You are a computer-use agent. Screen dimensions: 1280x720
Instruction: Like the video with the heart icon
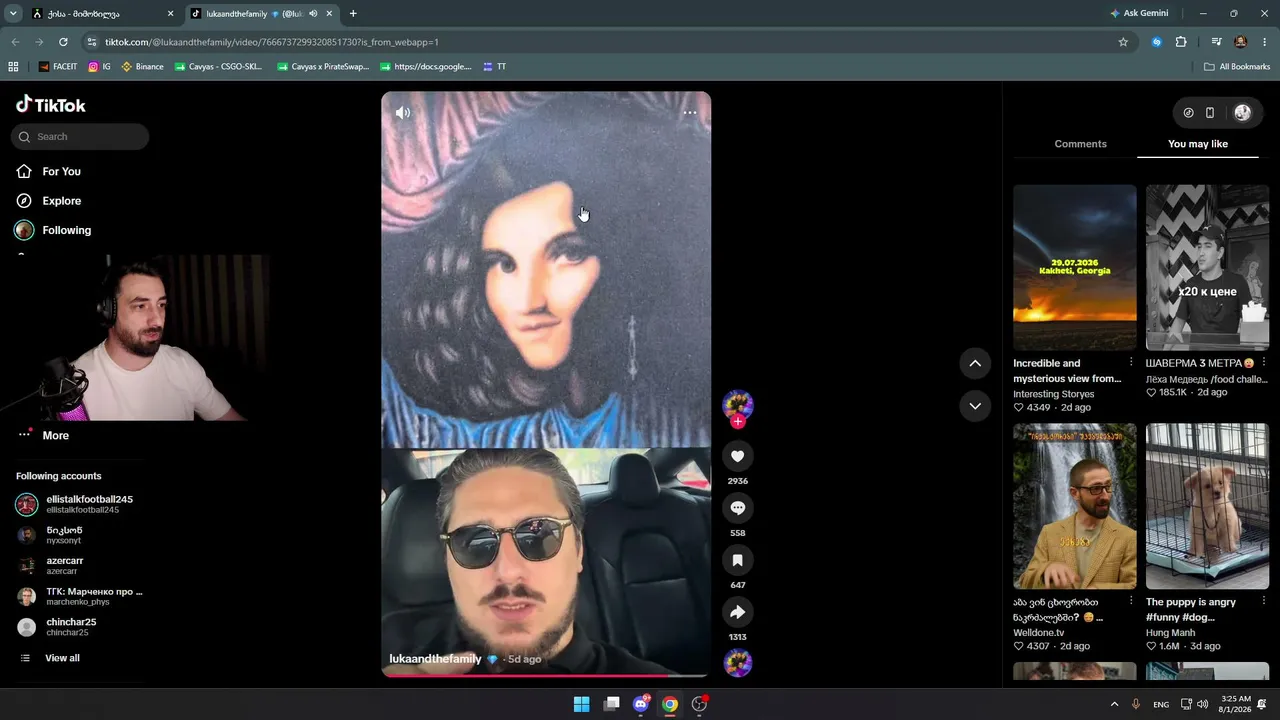tap(738, 456)
